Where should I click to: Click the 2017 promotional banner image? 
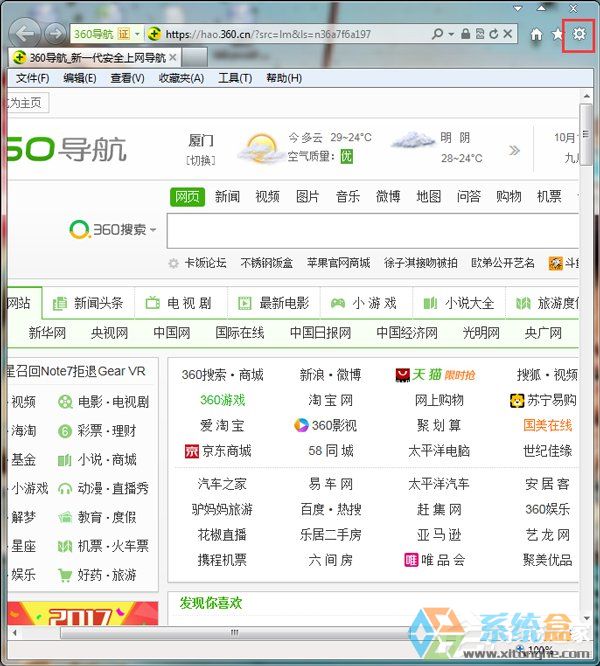pyautogui.click(x=83, y=613)
